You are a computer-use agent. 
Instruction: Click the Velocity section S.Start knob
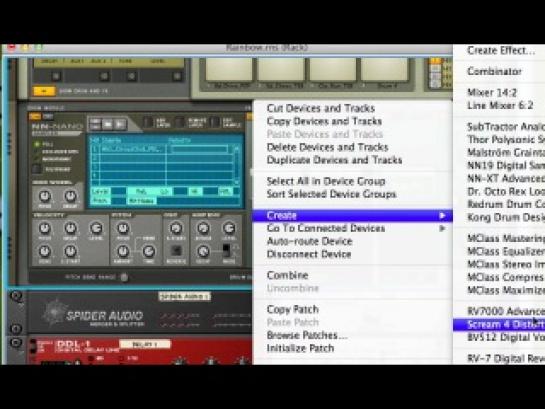tap(70, 251)
